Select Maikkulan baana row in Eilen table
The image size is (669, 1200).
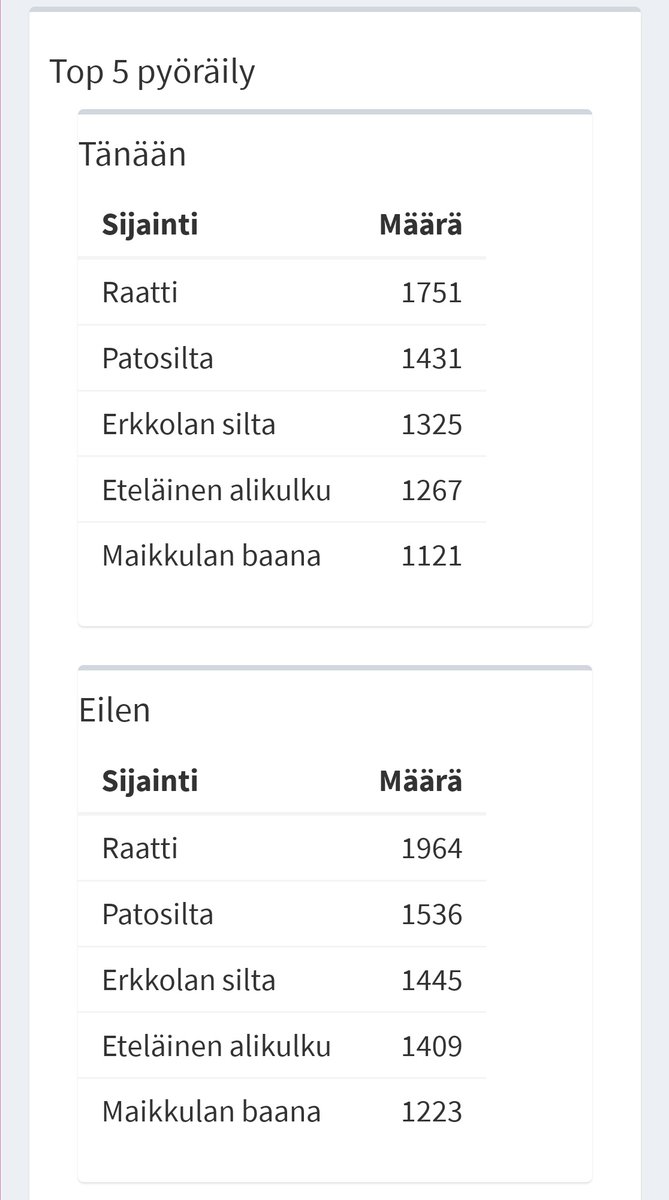tap(282, 1112)
